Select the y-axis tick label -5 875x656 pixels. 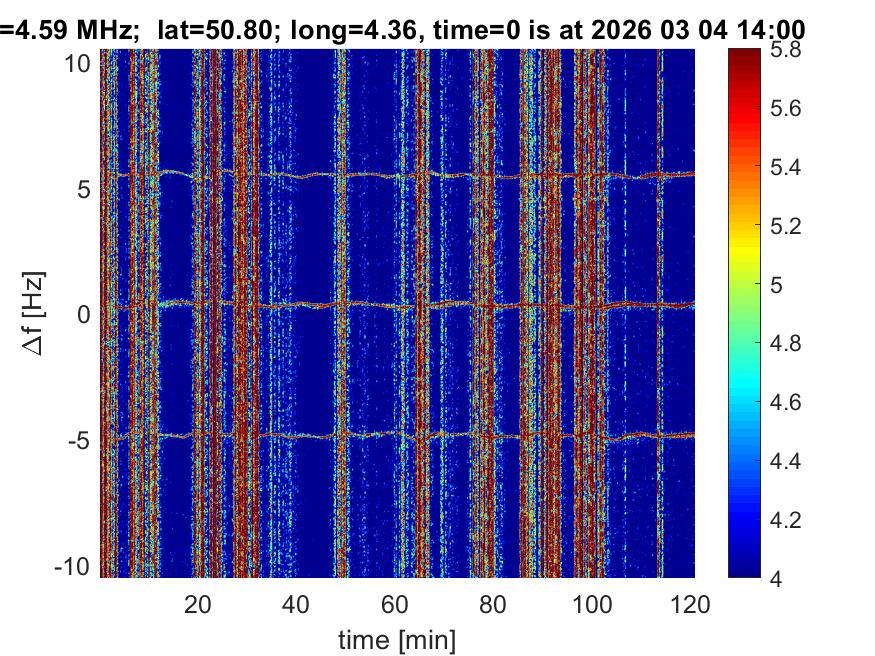(x=82, y=440)
